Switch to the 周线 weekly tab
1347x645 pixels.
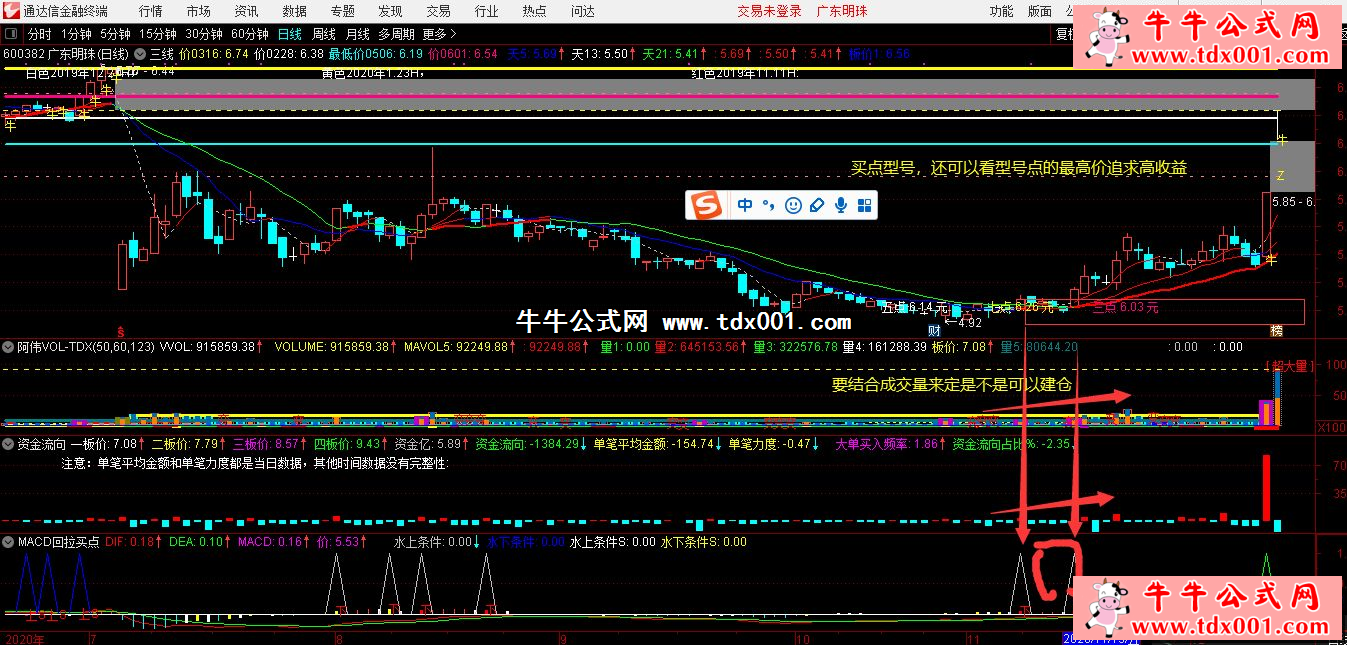point(324,33)
